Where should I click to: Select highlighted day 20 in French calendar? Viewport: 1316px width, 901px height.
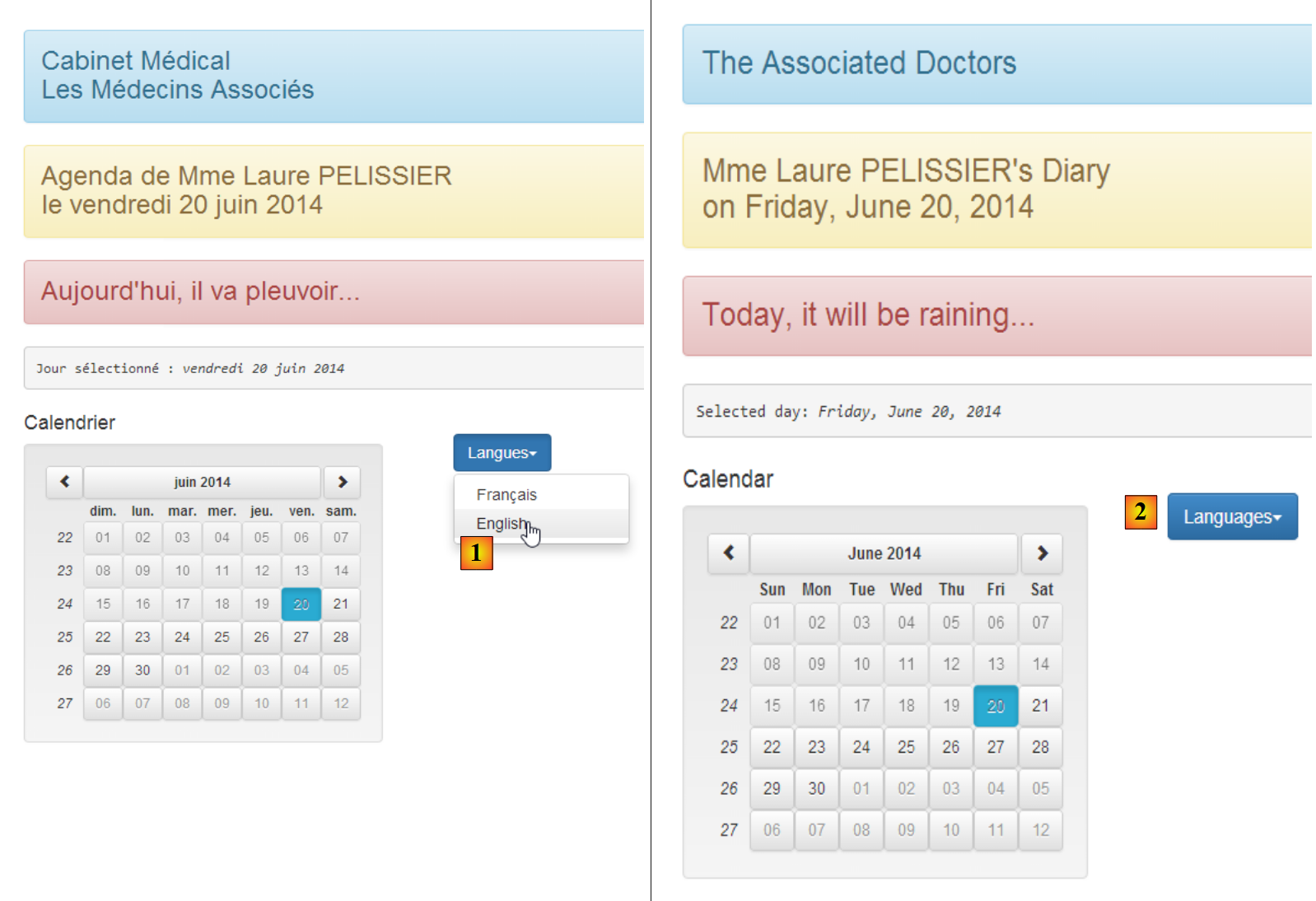point(301,604)
